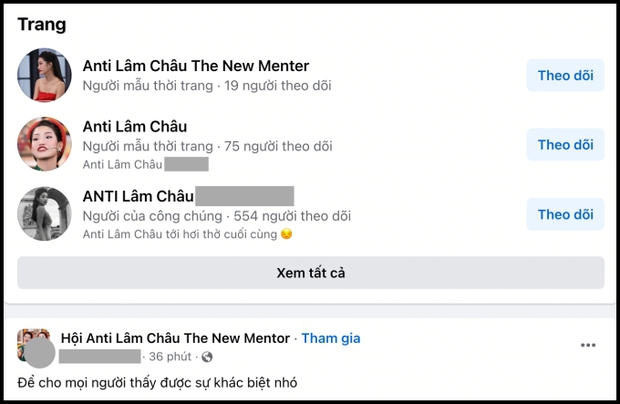Click the blurred poster name under the group title
Image resolution: width=620 pixels, height=404 pixels.
[100, 356]
